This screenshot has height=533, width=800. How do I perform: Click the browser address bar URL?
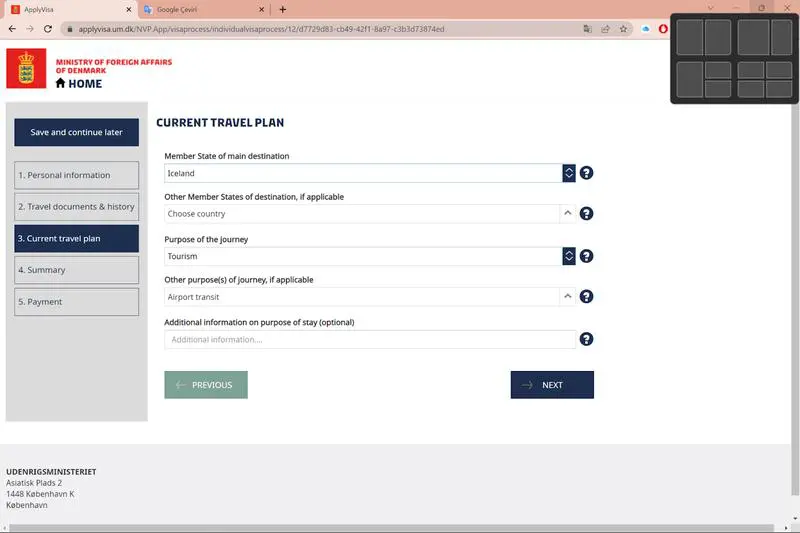261,29
